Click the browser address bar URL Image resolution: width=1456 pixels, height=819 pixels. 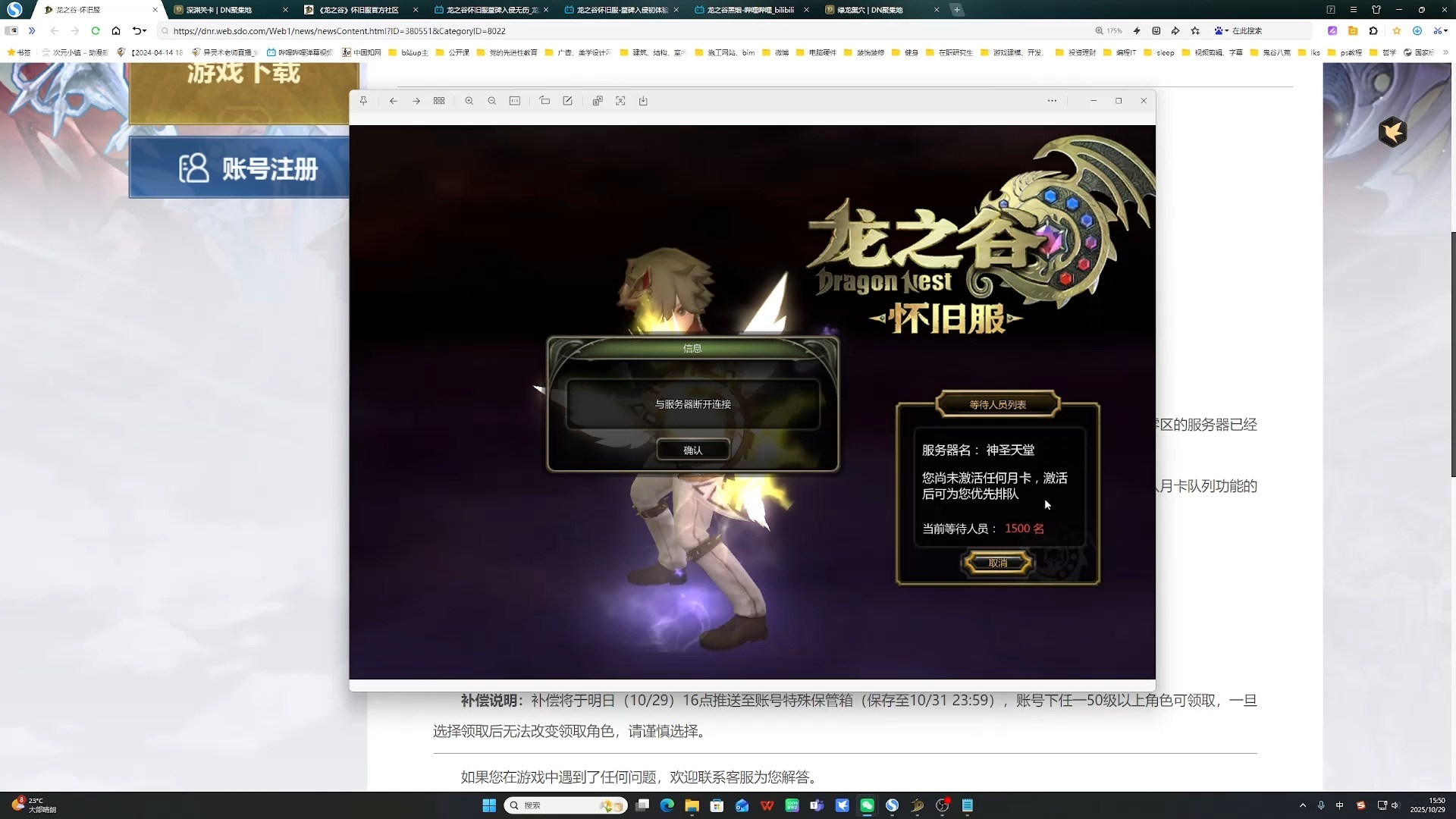tap(339, 31)
